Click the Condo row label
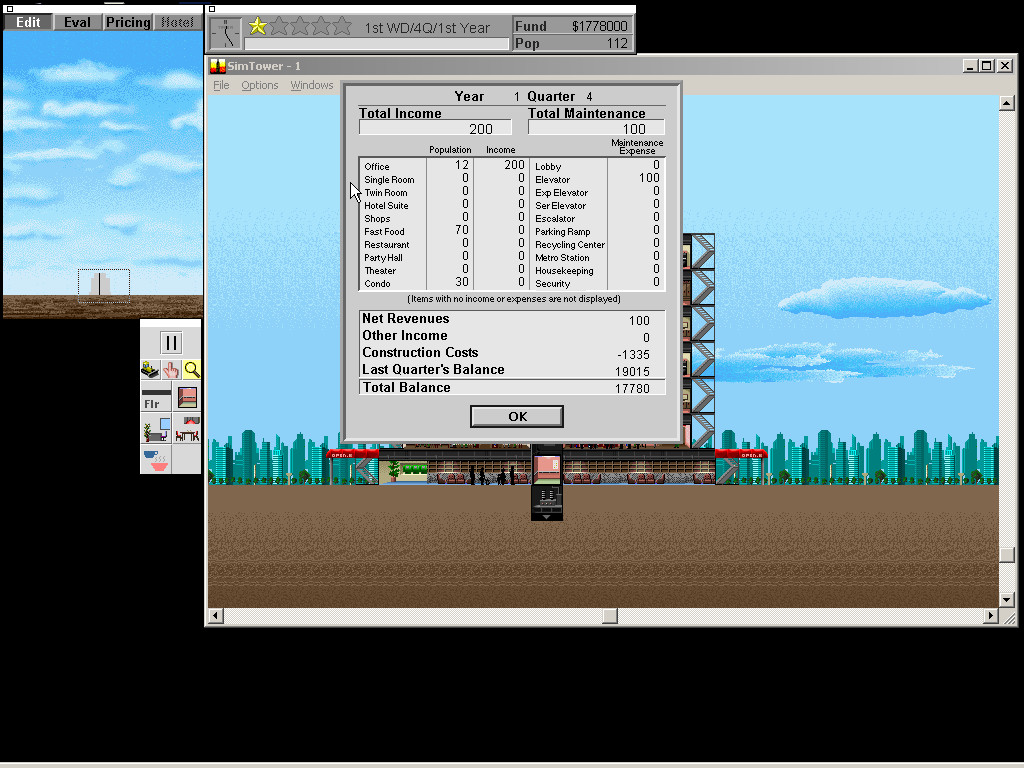This screenshot has height=768, width=1024. click(377, 284)
